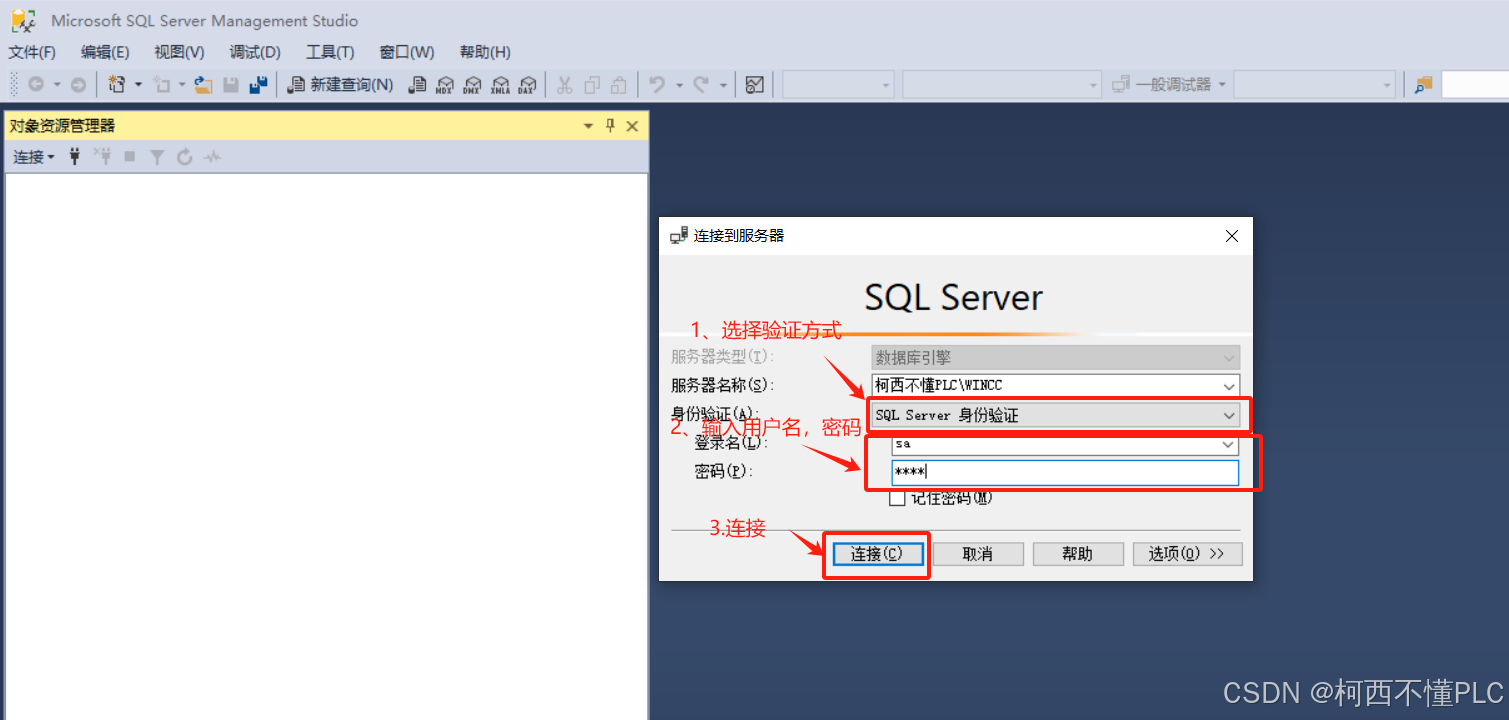Click into the 密码 password field
The image size is (1509, 720).
pos(1065,473)
